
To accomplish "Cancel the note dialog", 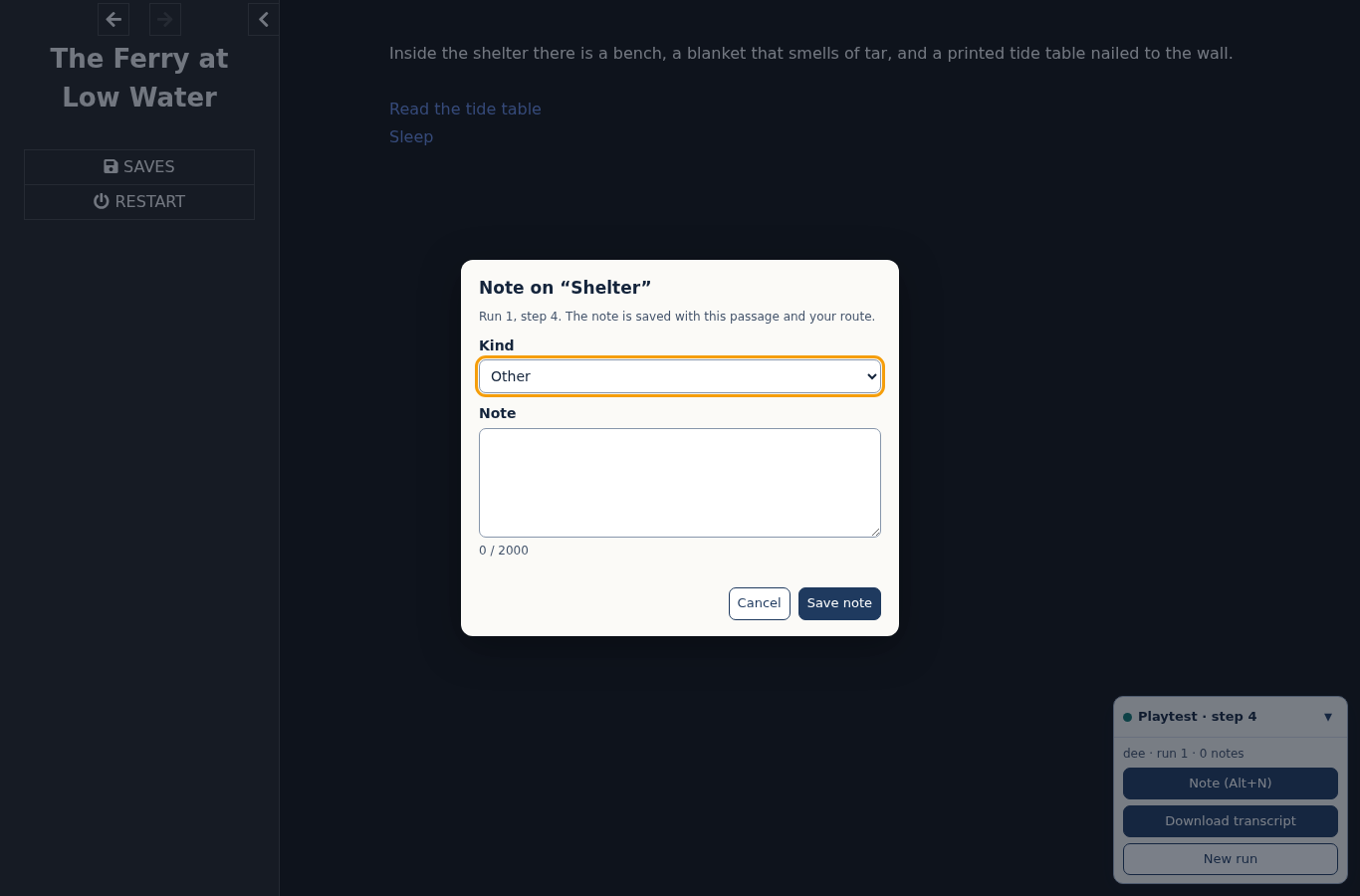I will tap(760, 603).
